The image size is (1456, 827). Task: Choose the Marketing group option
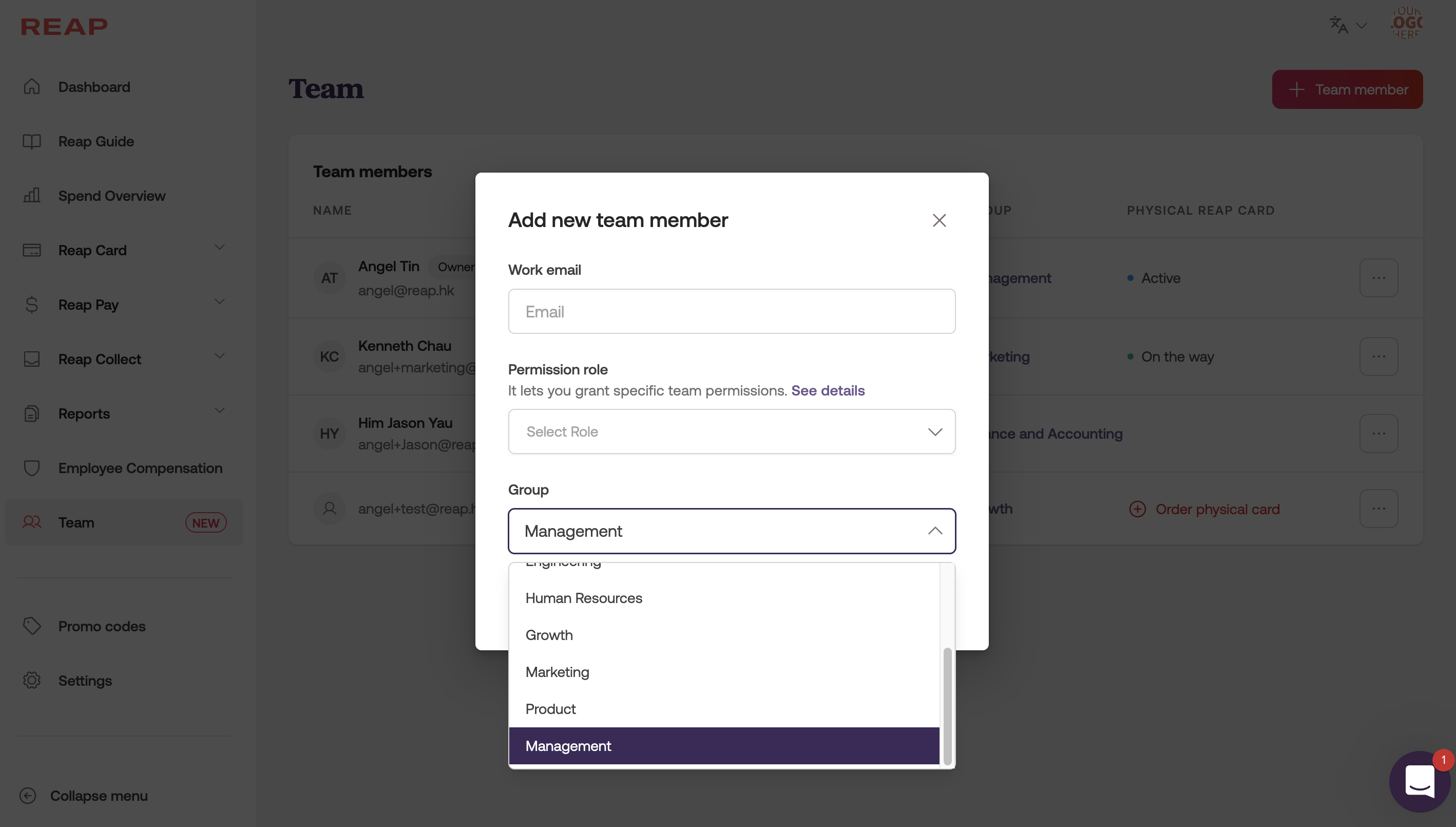[x=557, y=672]
